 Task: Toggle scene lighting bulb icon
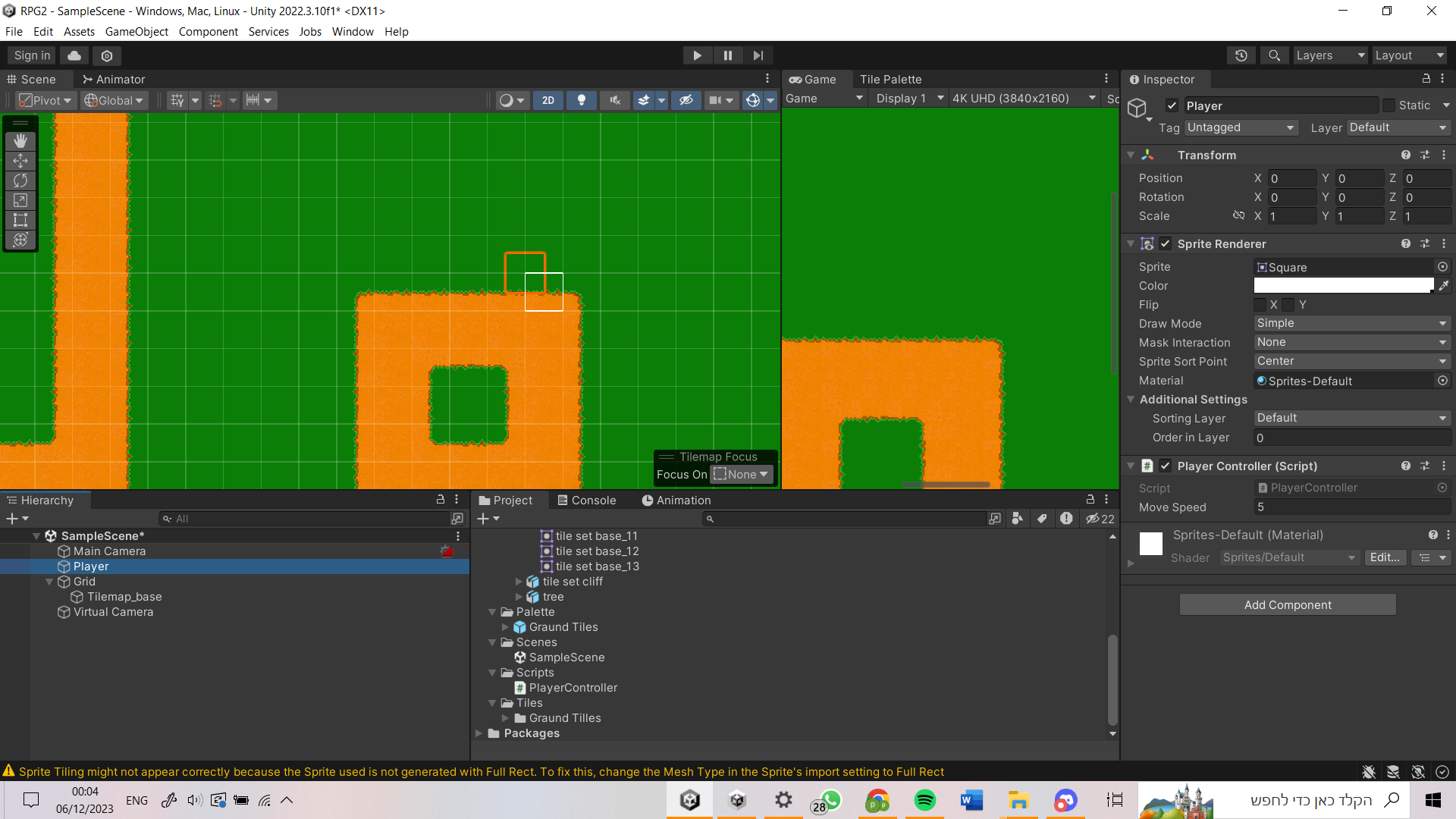click(x=582, y=100)
